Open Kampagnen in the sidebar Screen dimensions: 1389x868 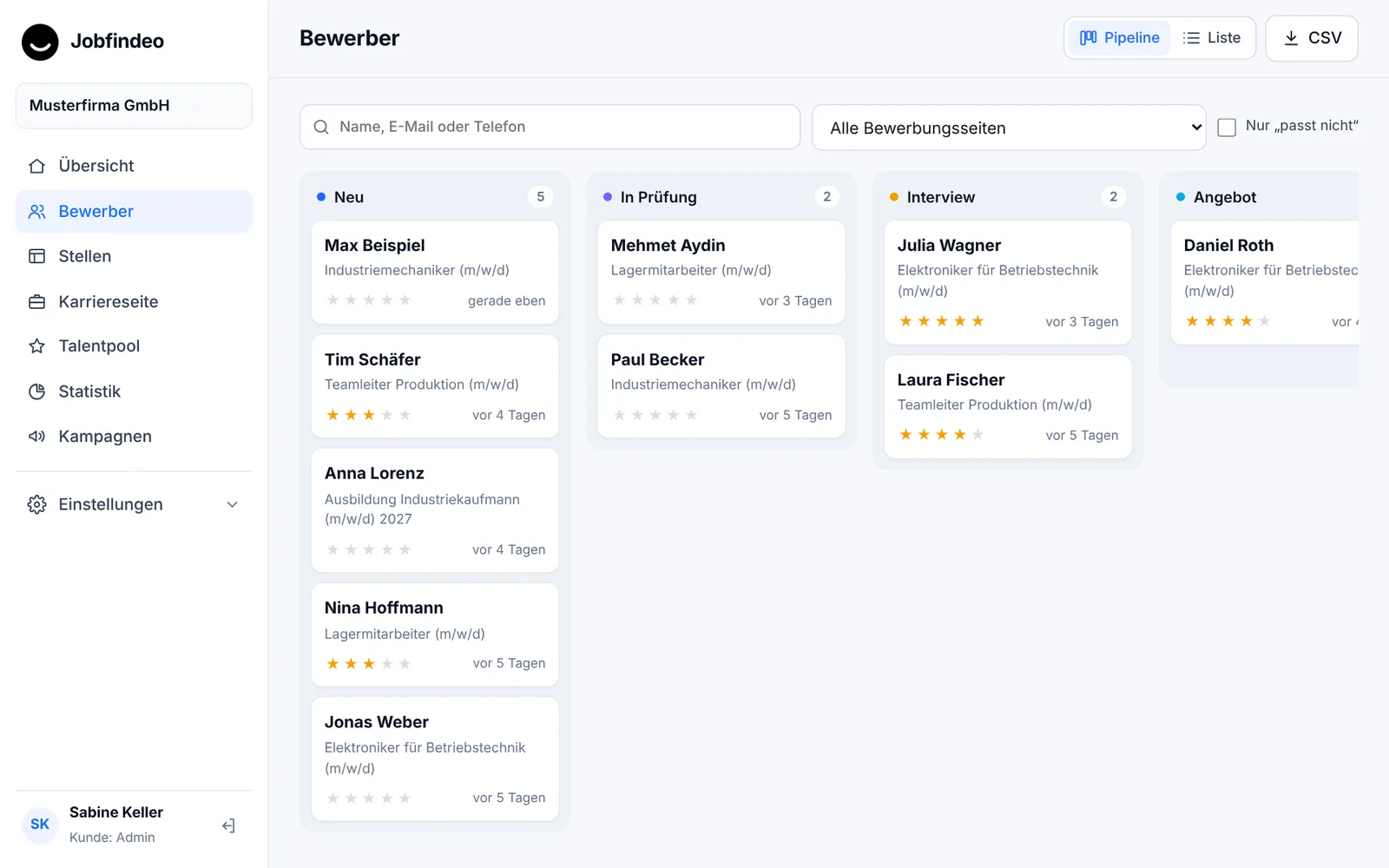134,437
